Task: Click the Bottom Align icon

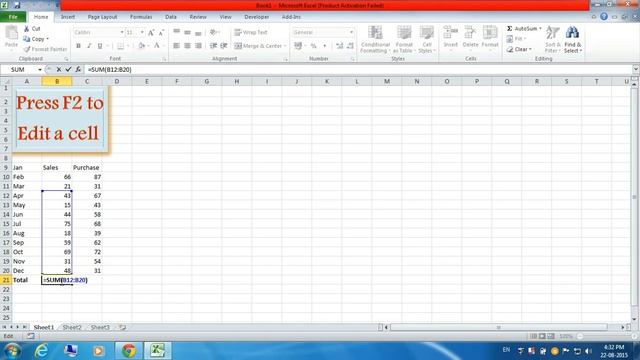Action: pyautogui.click(x=198, y=32)
